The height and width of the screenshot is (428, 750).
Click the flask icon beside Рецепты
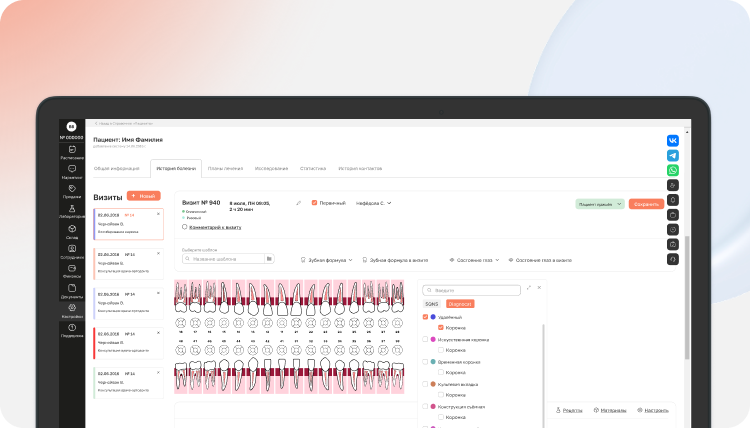pos(558,410)
